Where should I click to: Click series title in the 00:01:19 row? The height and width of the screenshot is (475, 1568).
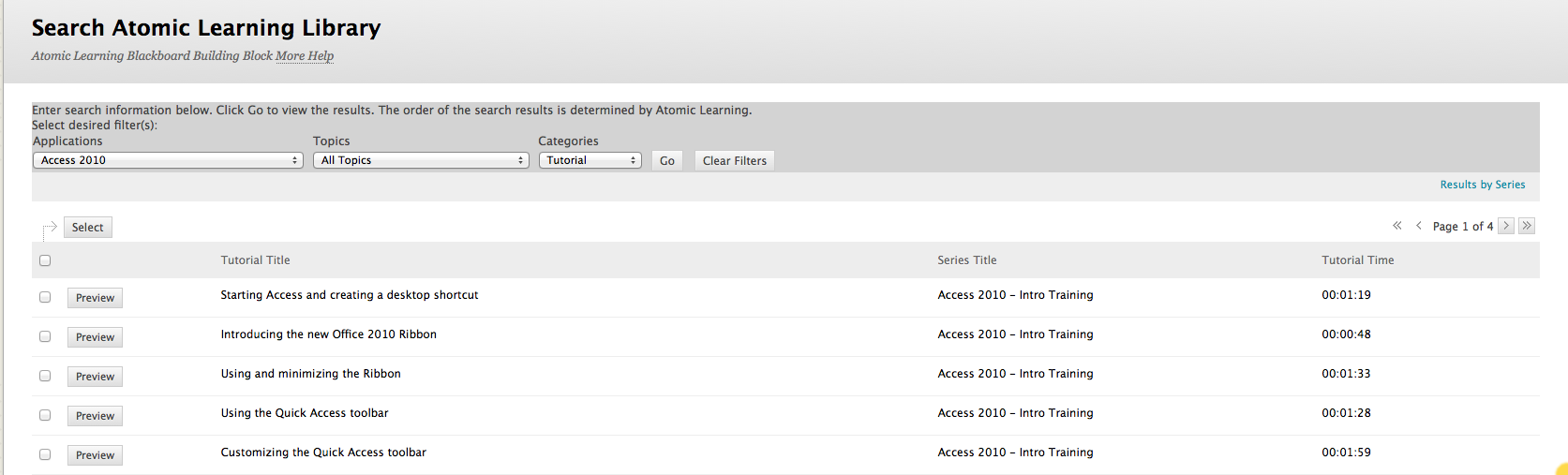click(1016, 295)
